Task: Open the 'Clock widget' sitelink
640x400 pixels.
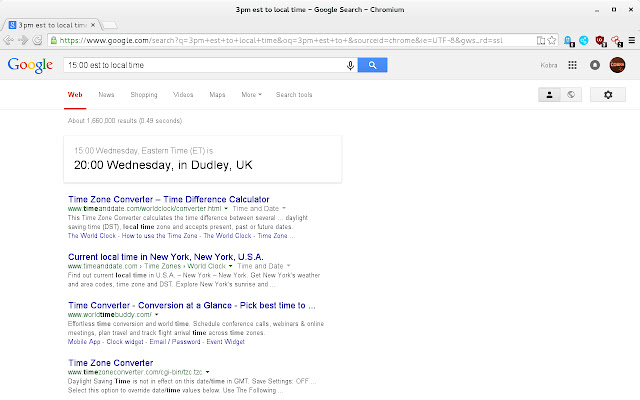Action: (125, 342)
